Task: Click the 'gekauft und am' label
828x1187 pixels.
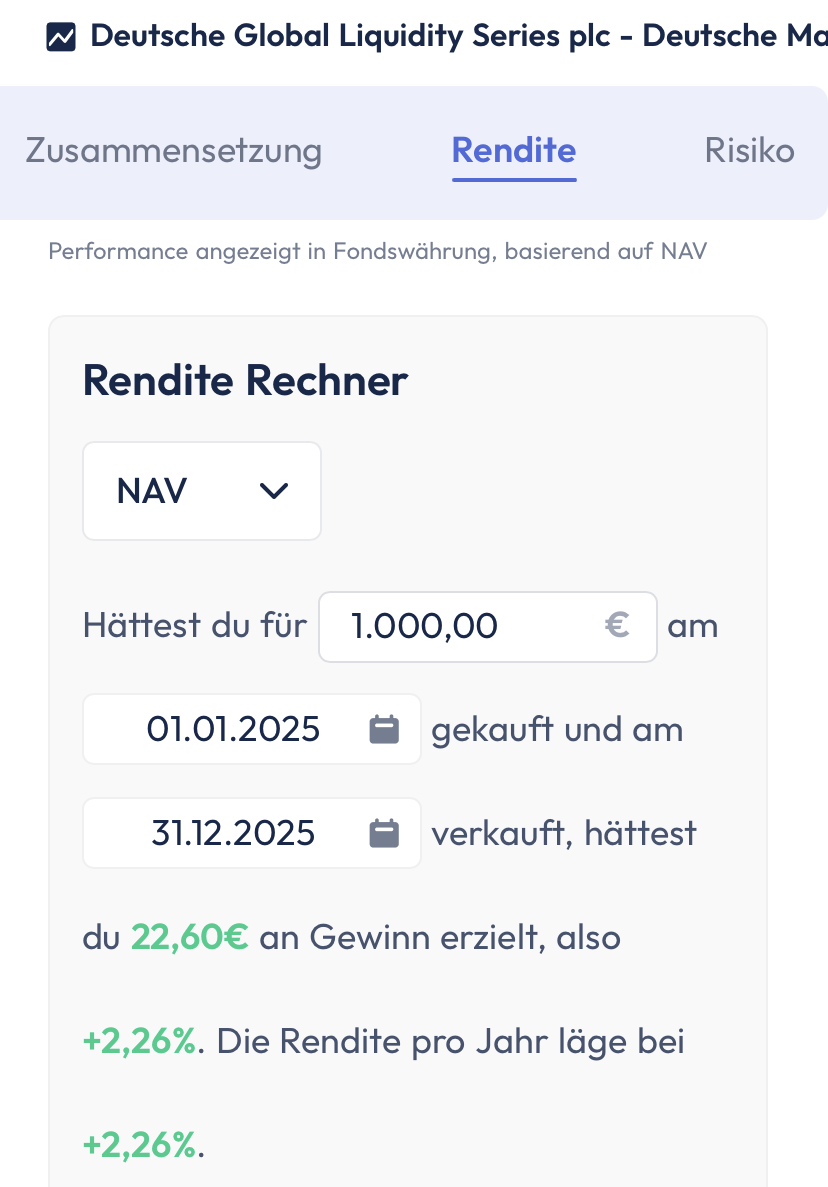Action: click(557, 730)
